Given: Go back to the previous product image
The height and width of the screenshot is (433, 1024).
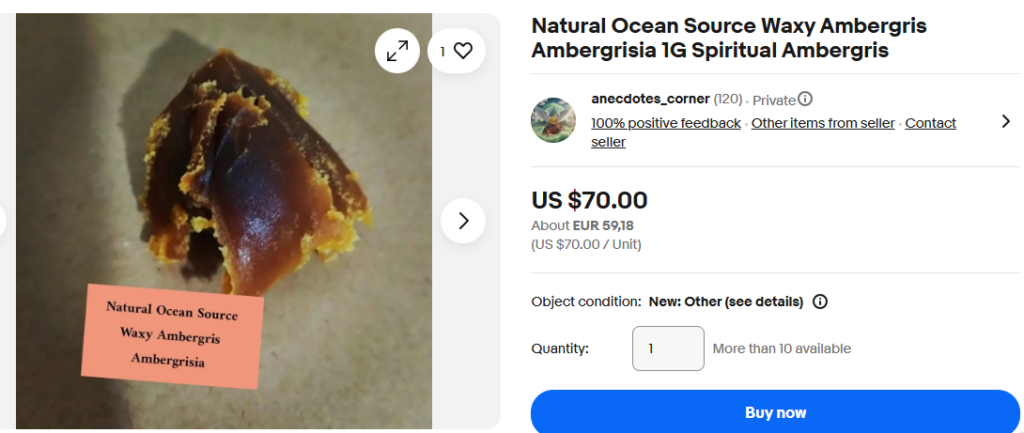Looking at the screenshot, I should click(x=2, y=221).
